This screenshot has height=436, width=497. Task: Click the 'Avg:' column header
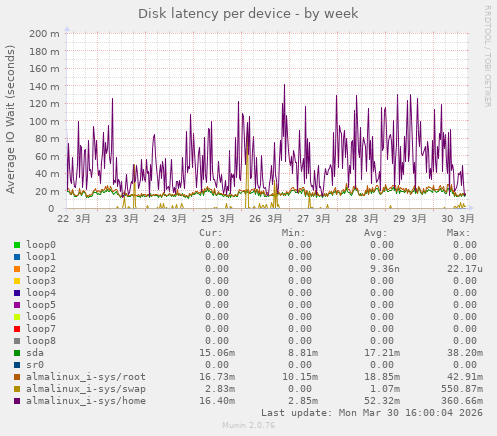coord(376,233)
